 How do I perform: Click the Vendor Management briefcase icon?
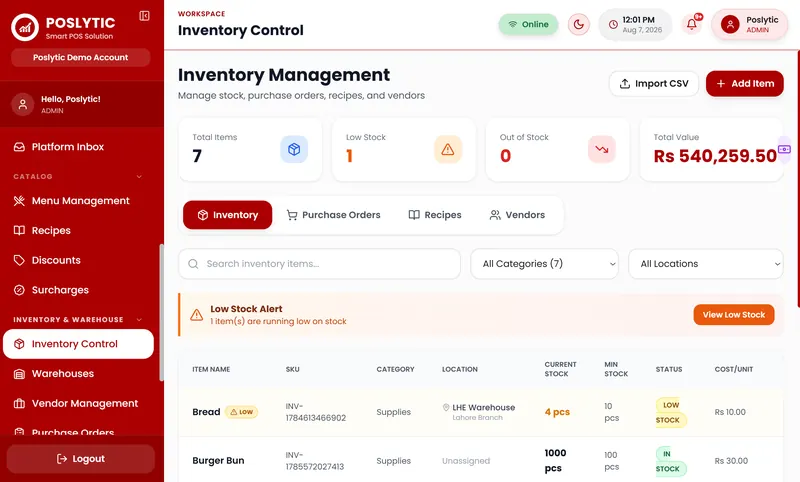19,403
